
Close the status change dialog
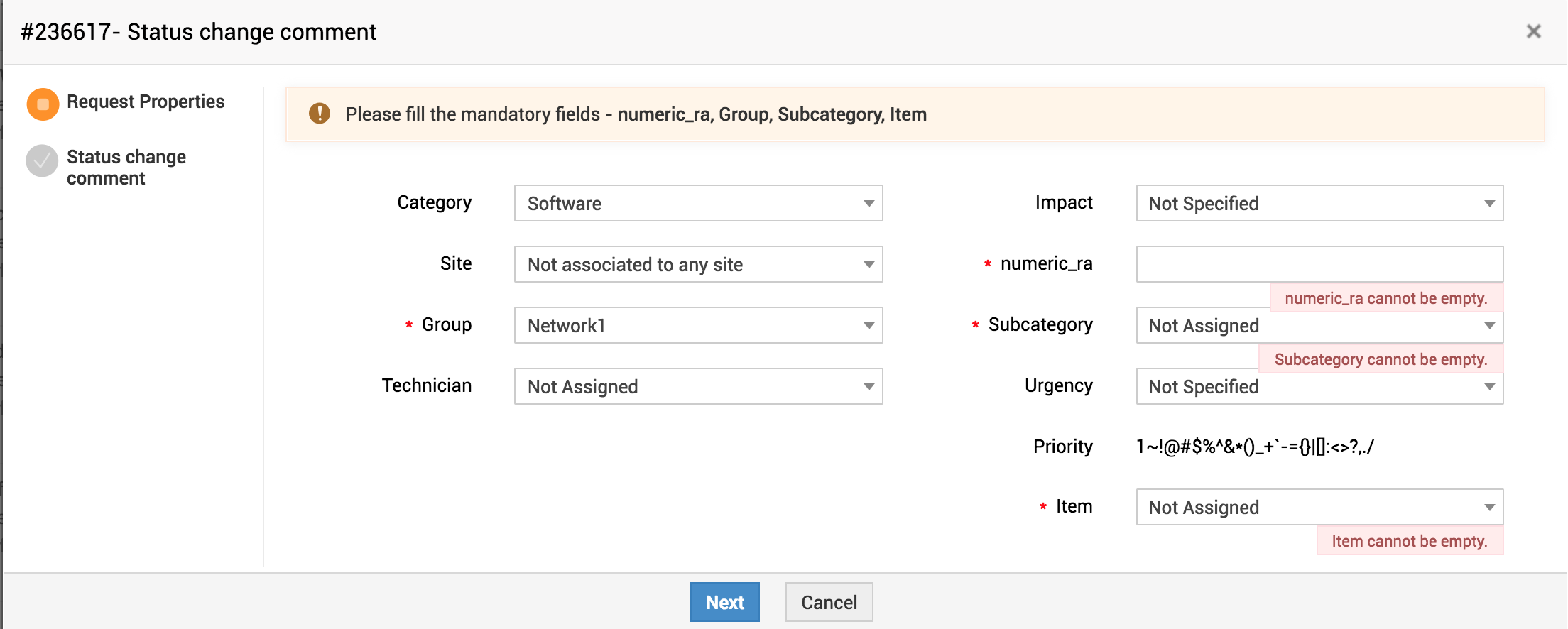1533,31
